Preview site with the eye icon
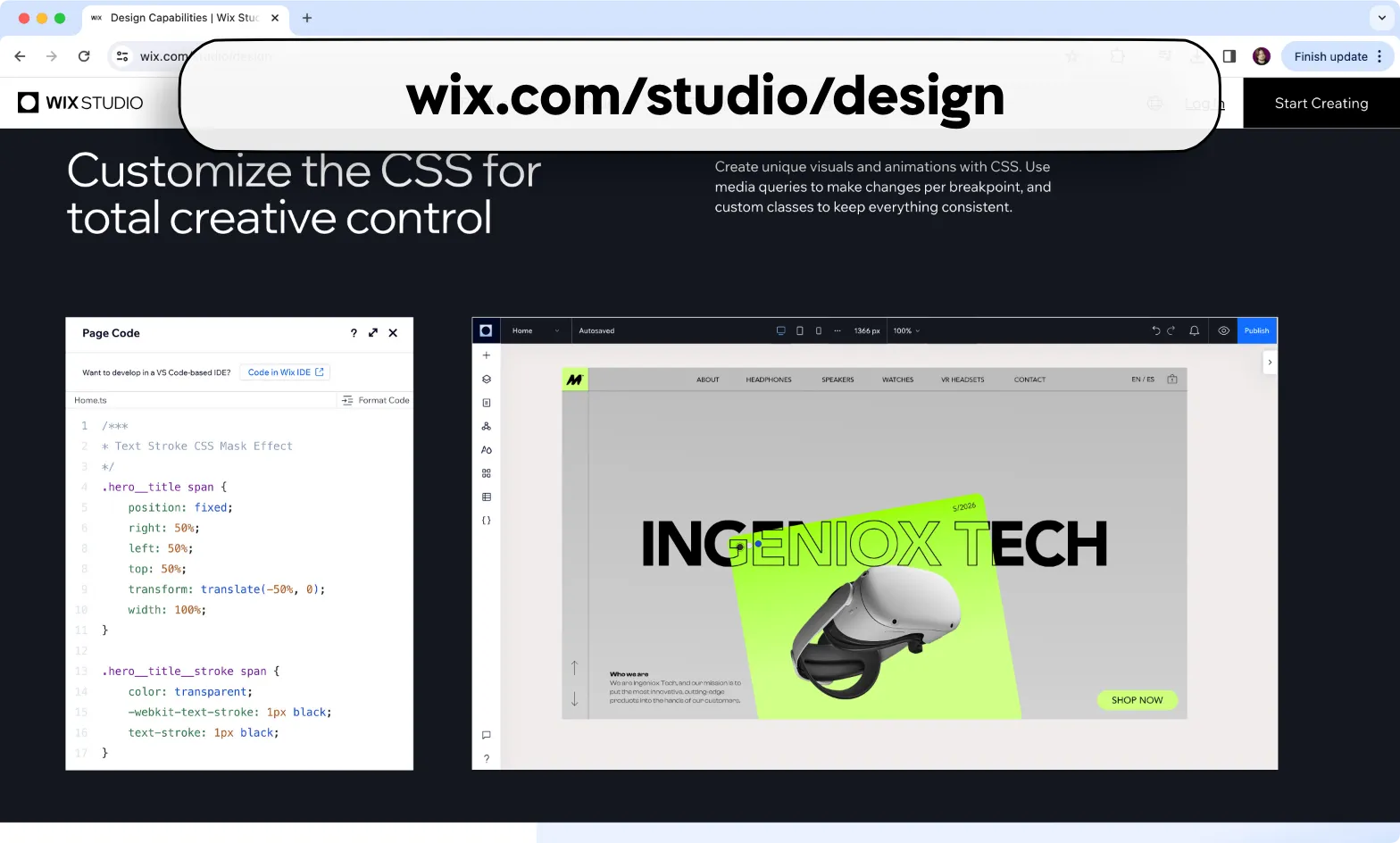This screenshot has height=843, width=1400. 1224,330
